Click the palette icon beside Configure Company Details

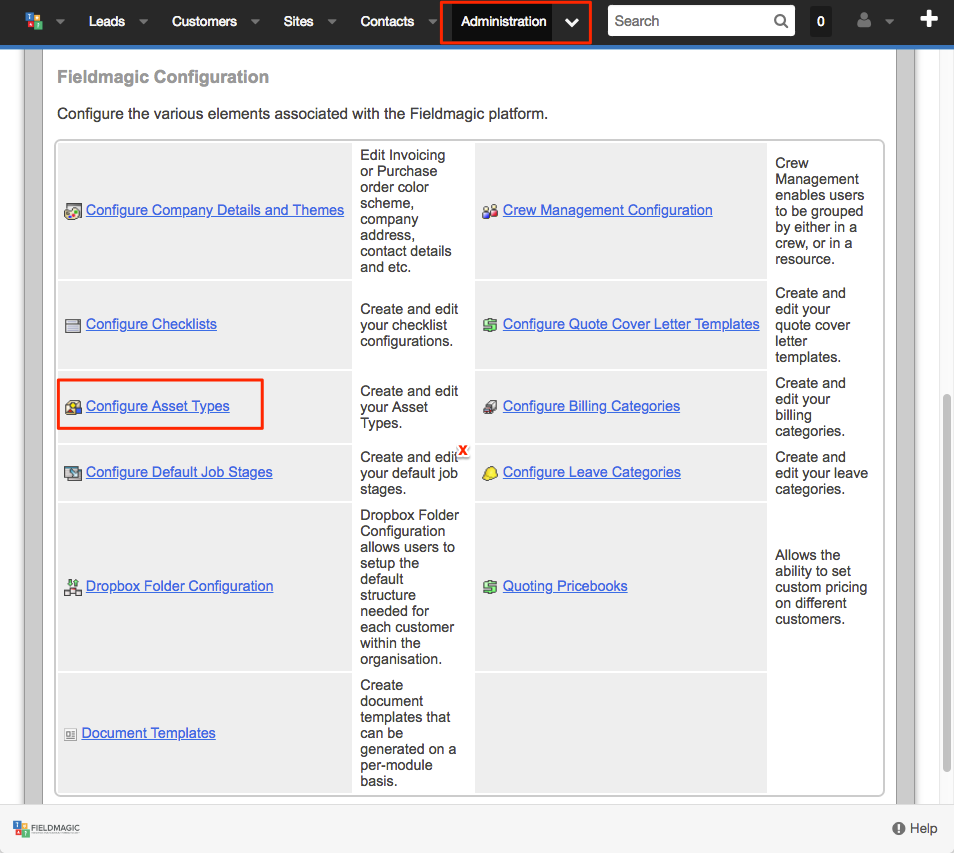tap(72, 211)
